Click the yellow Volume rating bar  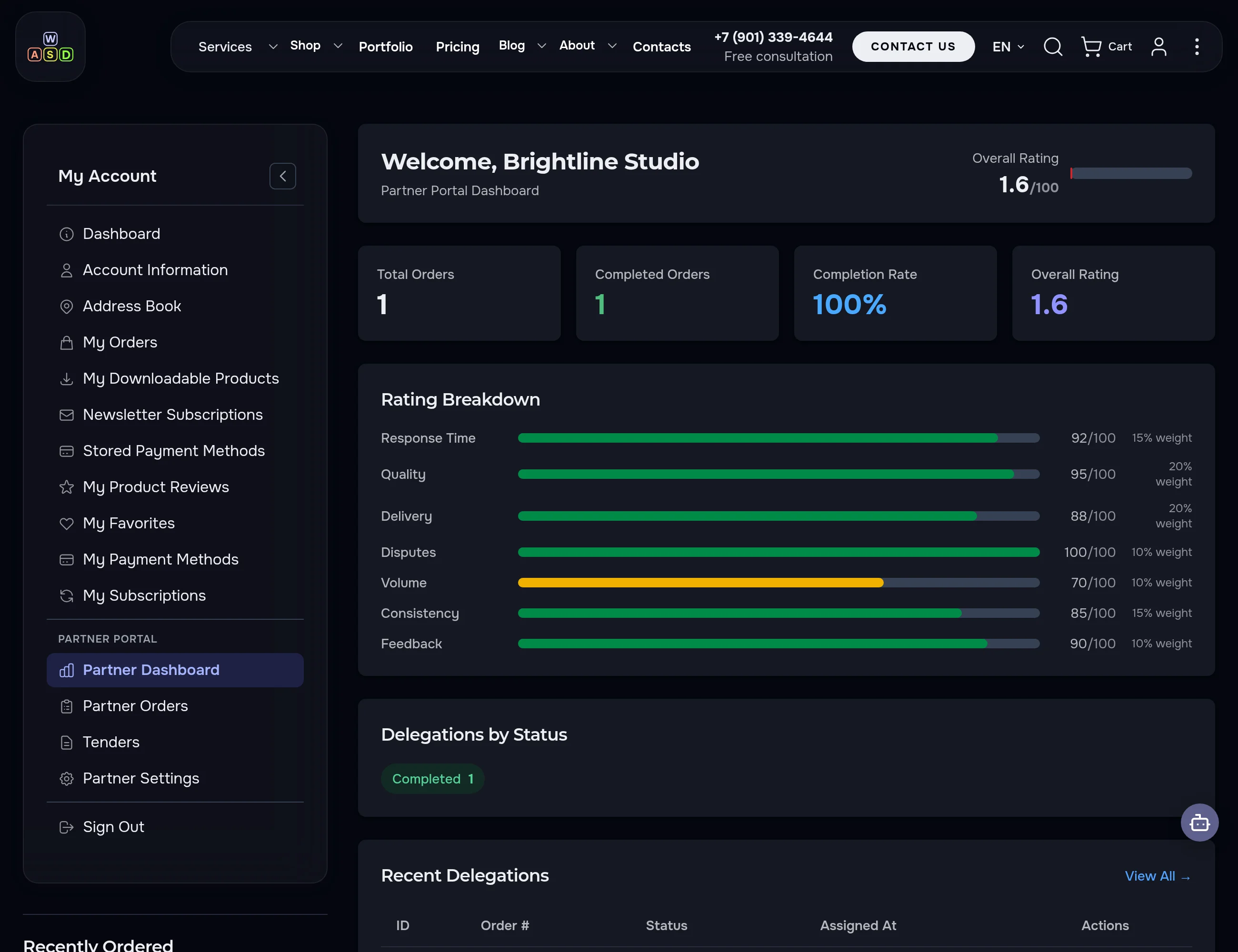pos(700,583)
